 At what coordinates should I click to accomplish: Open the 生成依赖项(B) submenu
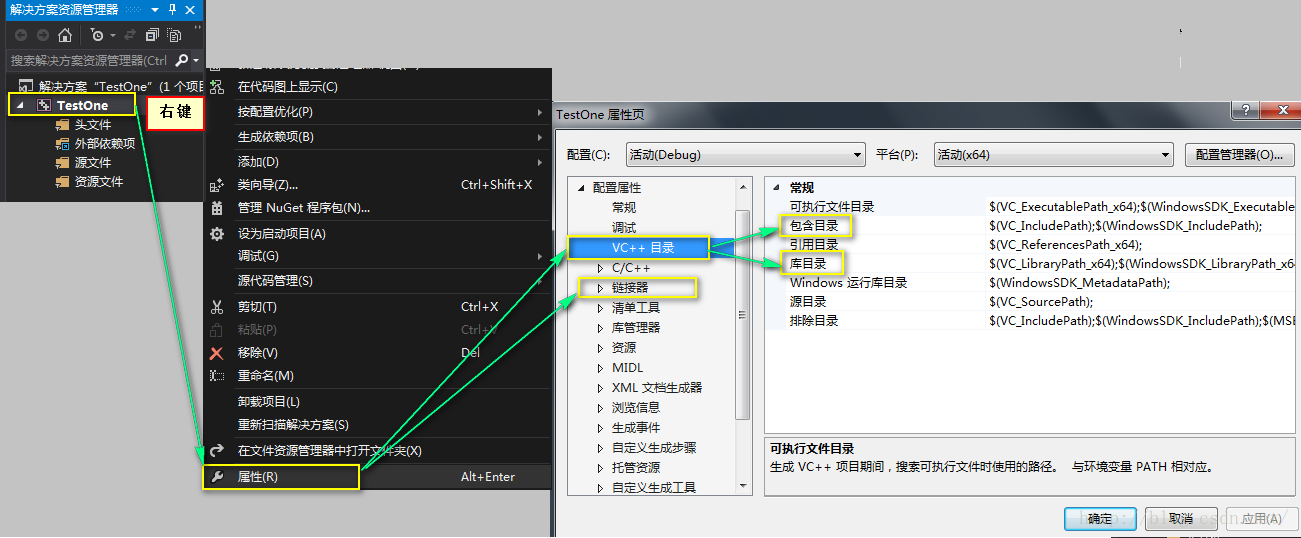(378, 137)
